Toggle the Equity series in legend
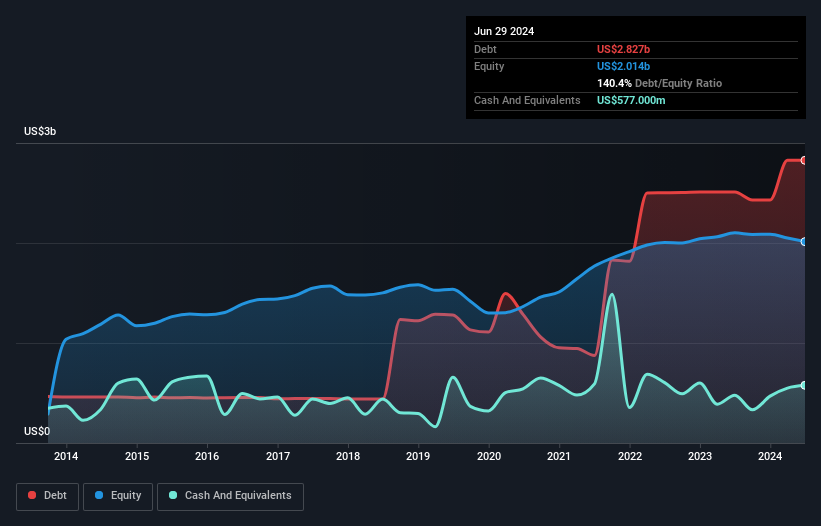This screenshot has width=821, height=526. coord(119,495)
